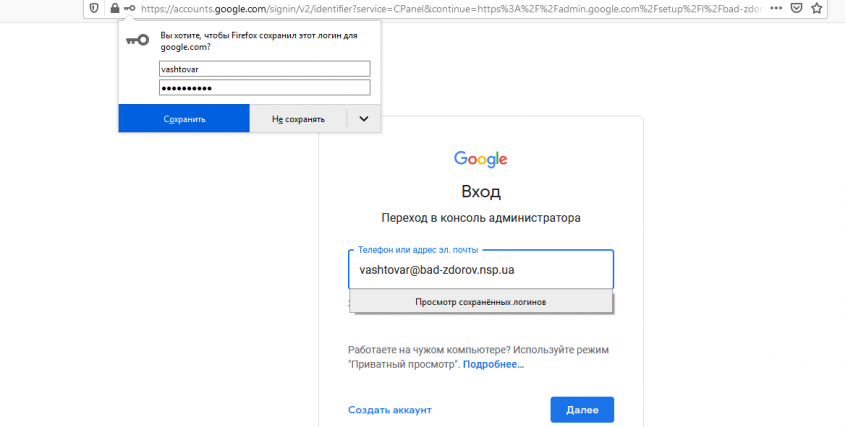
Task: Open the page actions three-dots menu
Action: [775, 8]
